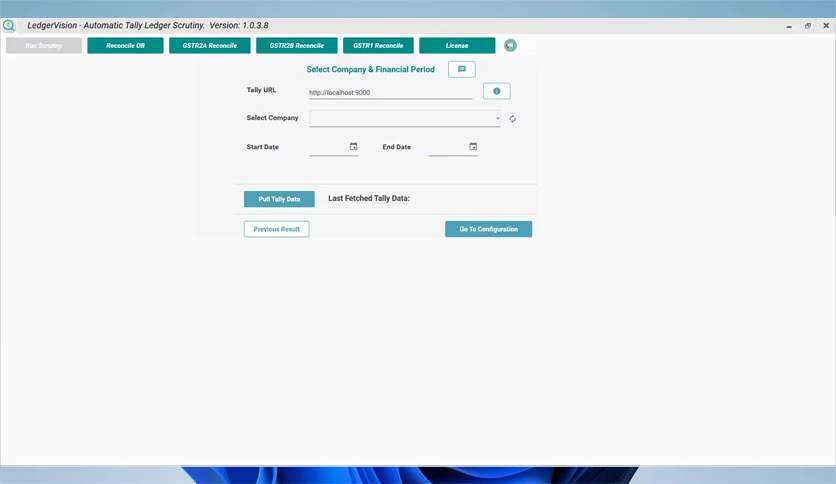Image resolution: width=836 pixels, height=484 pixels.
Task: Click the megaphone announcement icon
Action: tap(510, 45)
